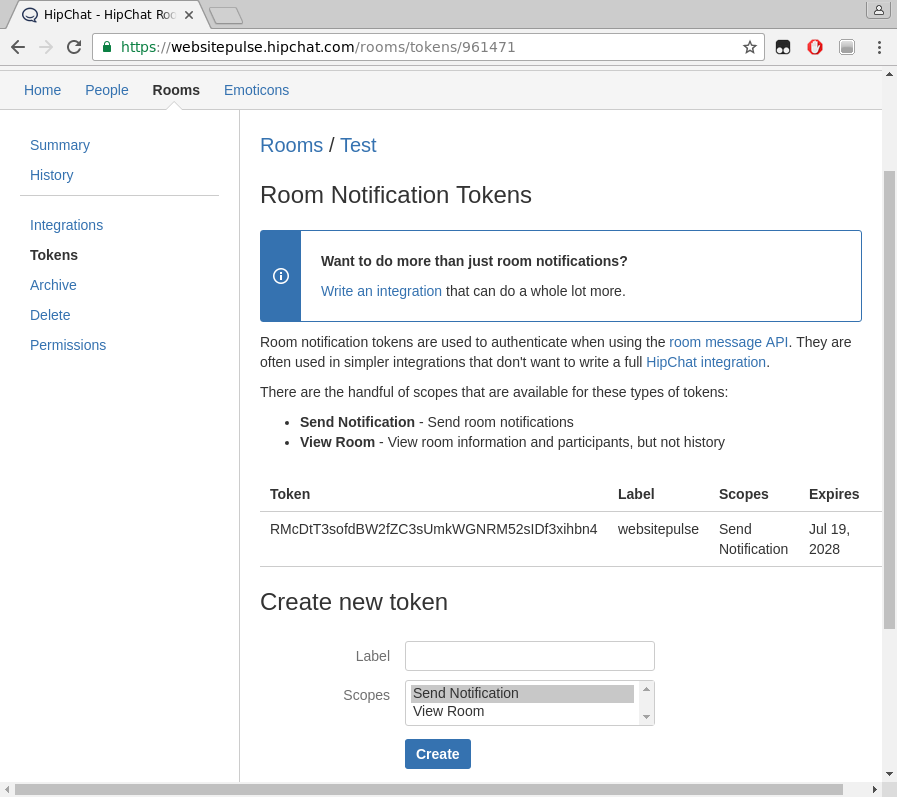Select the Rooms navigation tab

176,90
